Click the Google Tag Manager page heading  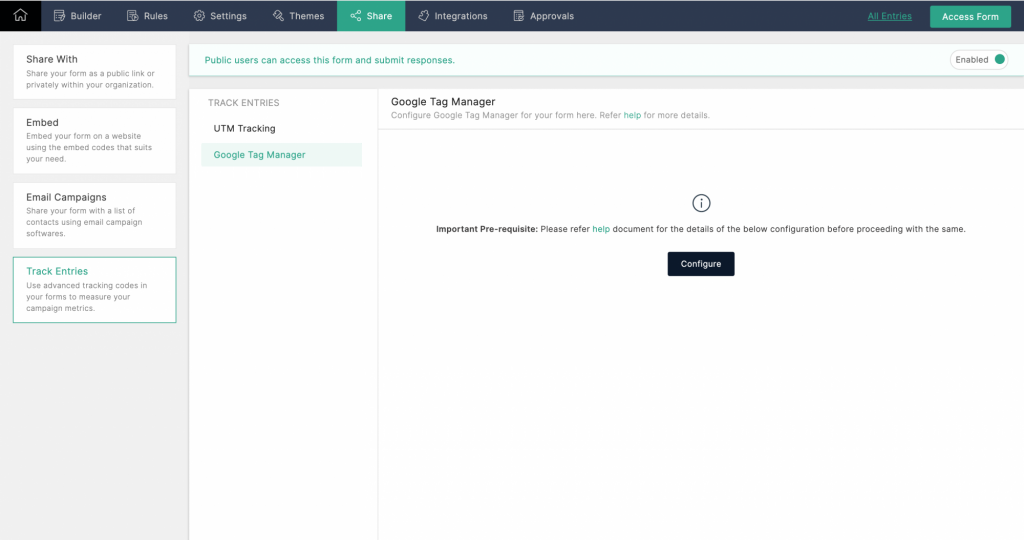[443, 101]
